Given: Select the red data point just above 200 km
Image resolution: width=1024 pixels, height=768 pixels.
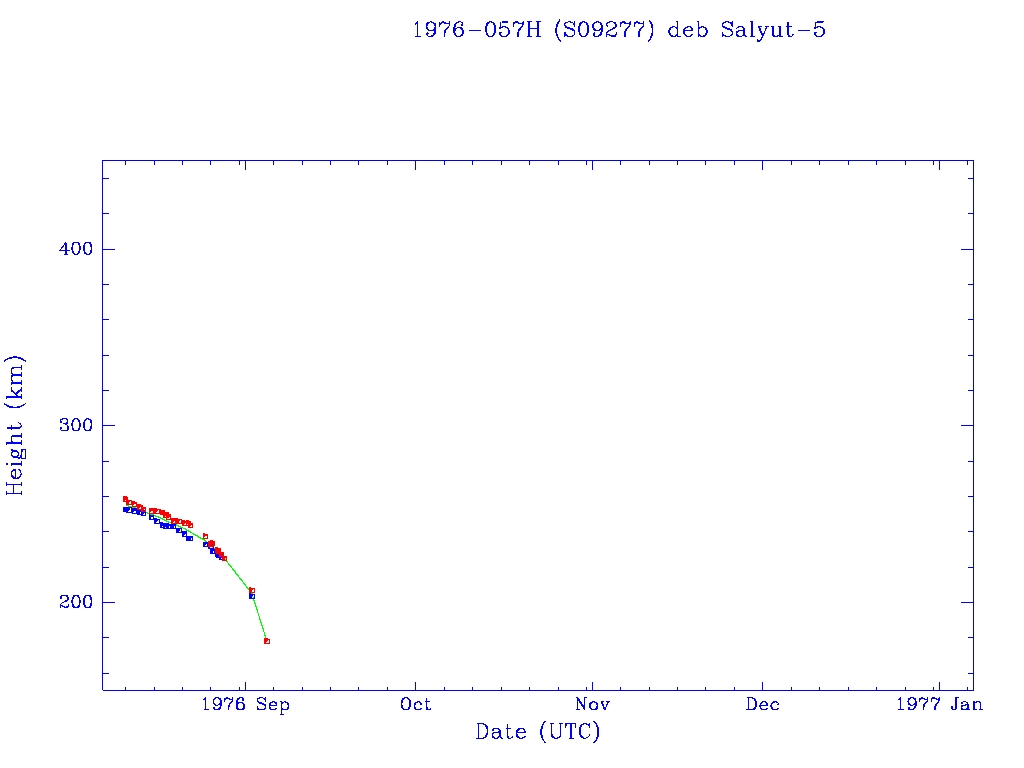Looking at the screenshot, I should tap(252, 590).
